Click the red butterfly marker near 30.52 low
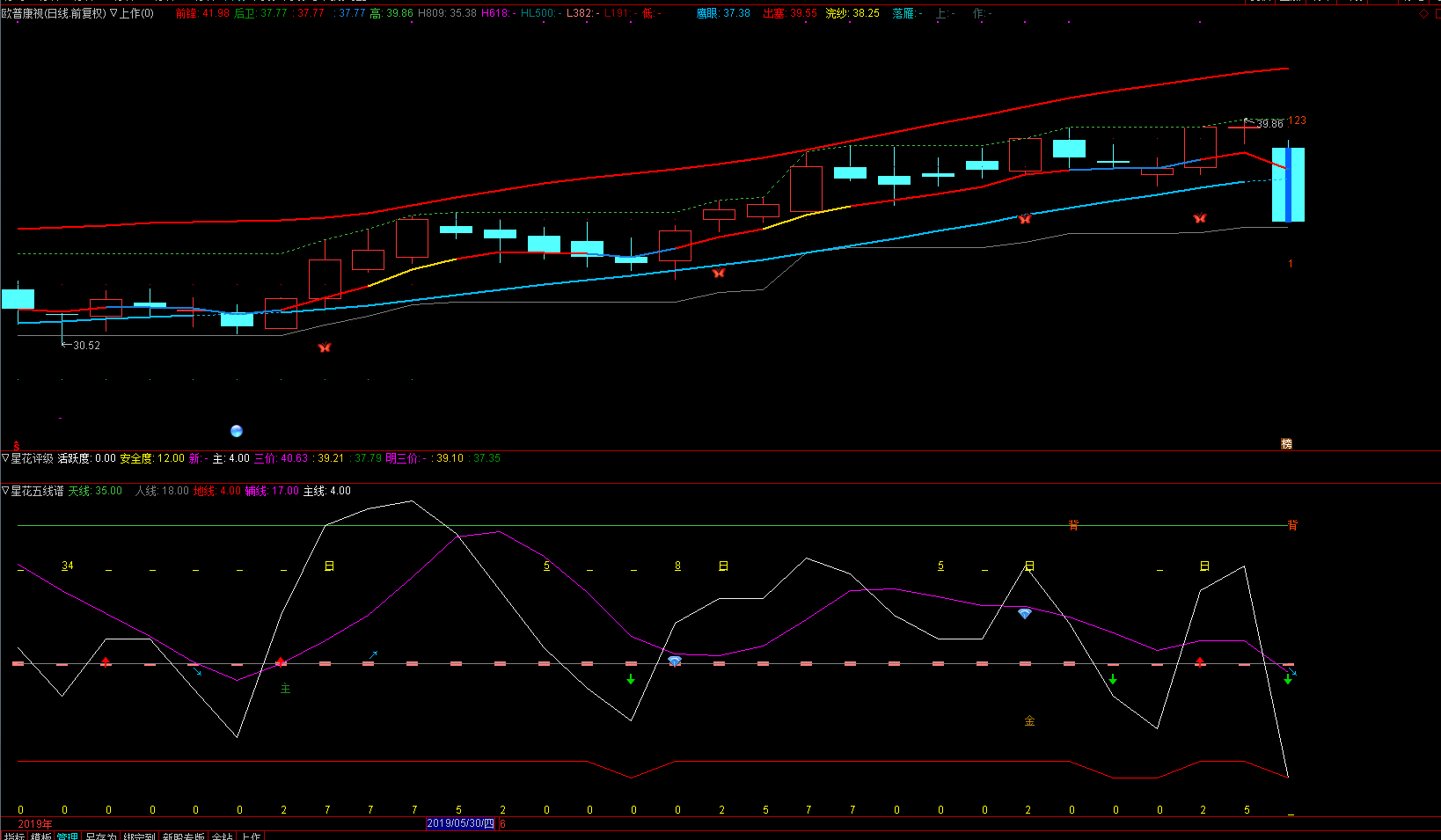This screenshot has height=840, width=1441. (325, 347)
